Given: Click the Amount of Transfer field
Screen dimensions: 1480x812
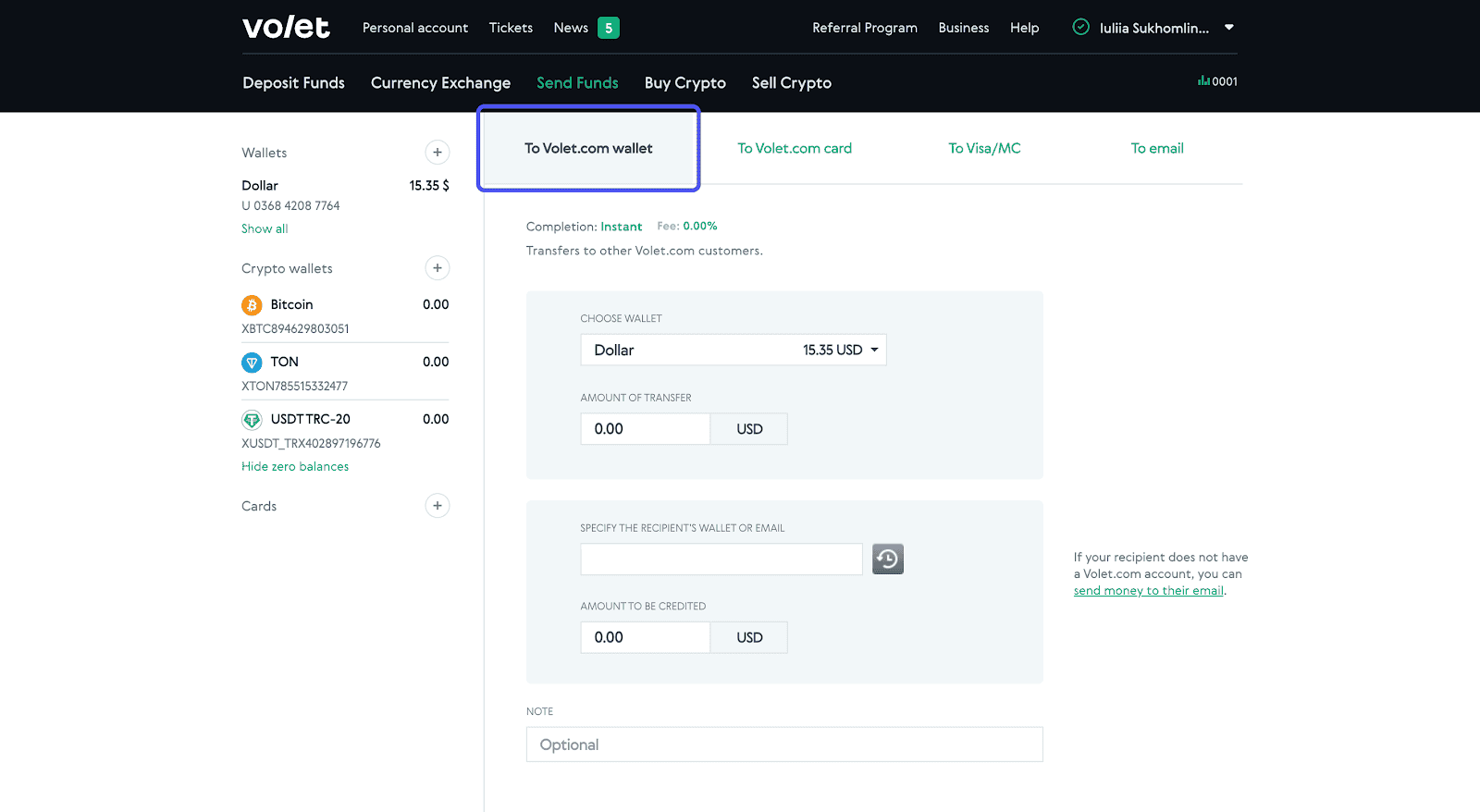Looking at the screenshot, I should [646, 429].
